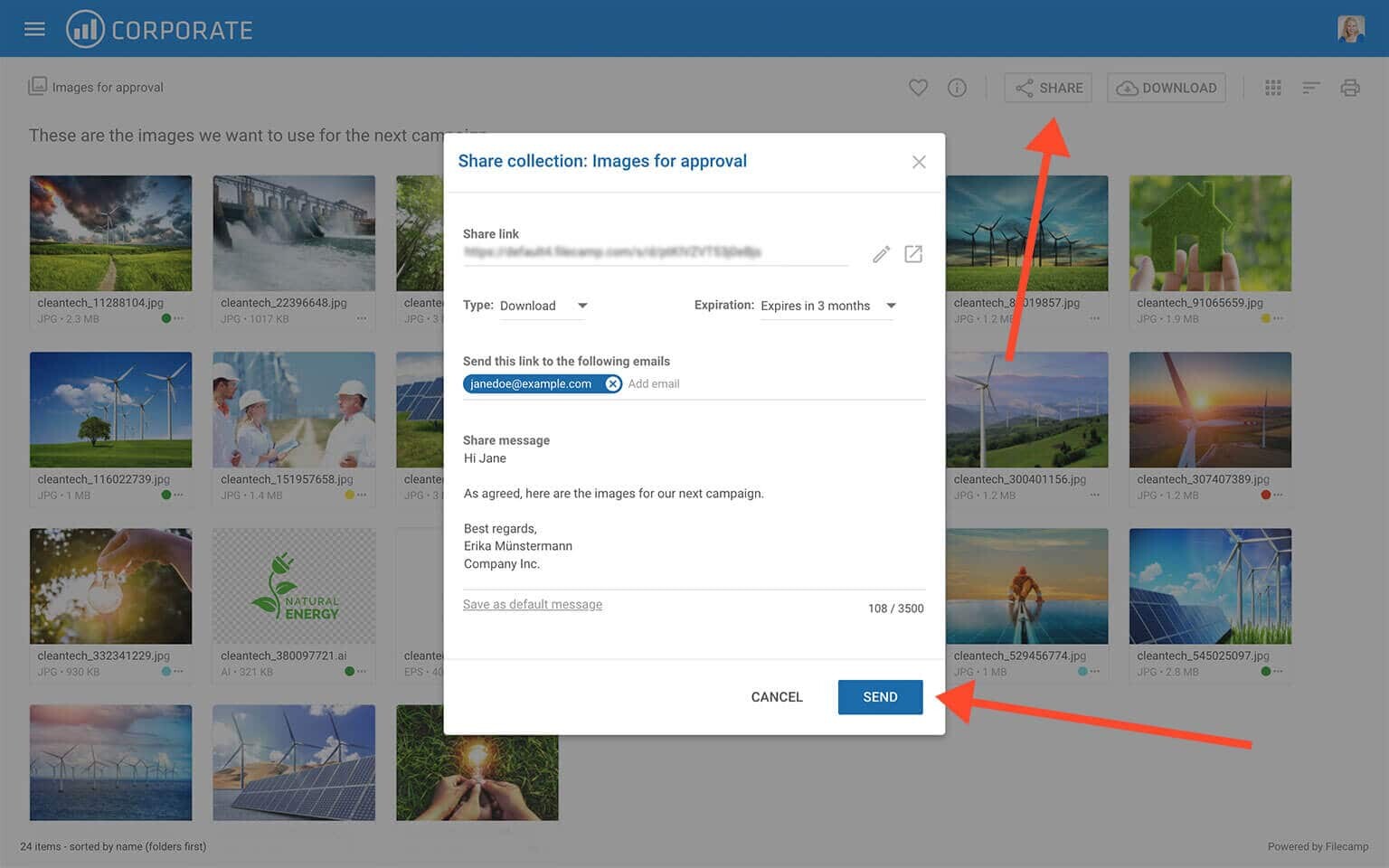This screenshot has height=868, width=1389.
Task: Open more options for cleantech_307407389.jpg
Action: click(1278, 495)
